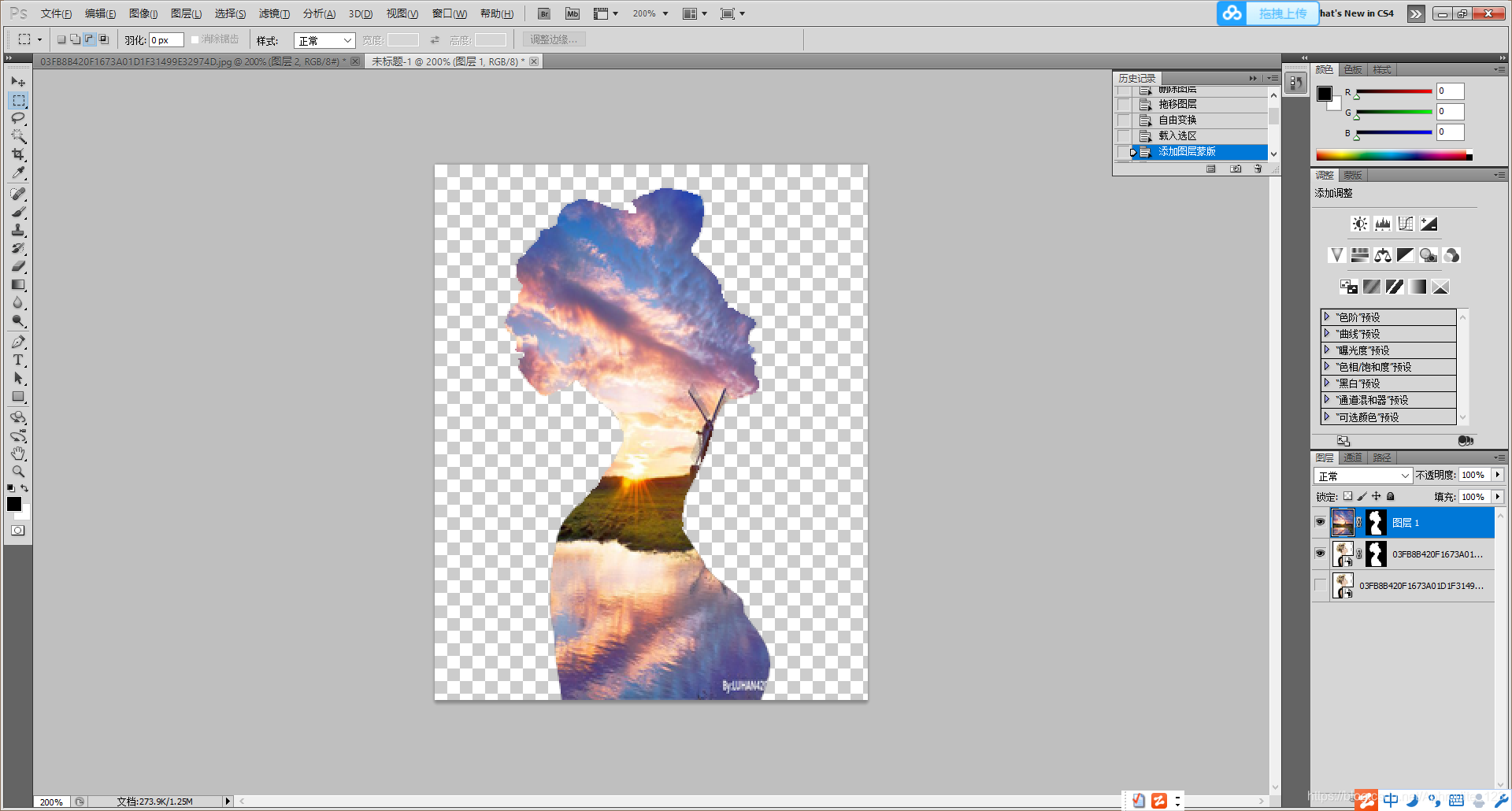Select the Lasso tool

[18, 118]
